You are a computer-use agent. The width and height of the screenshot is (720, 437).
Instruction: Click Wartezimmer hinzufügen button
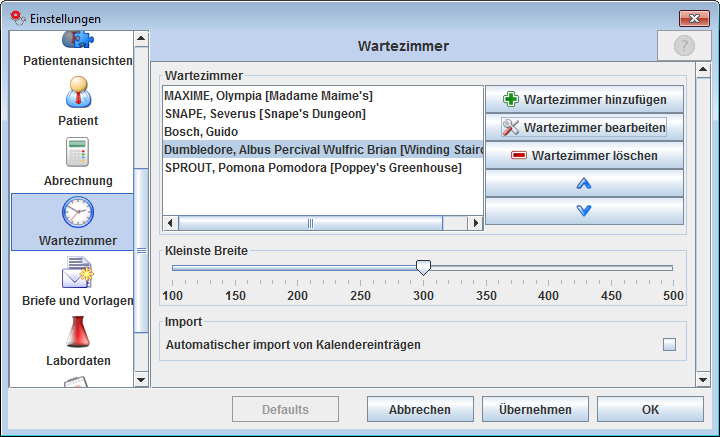point(584,99)
